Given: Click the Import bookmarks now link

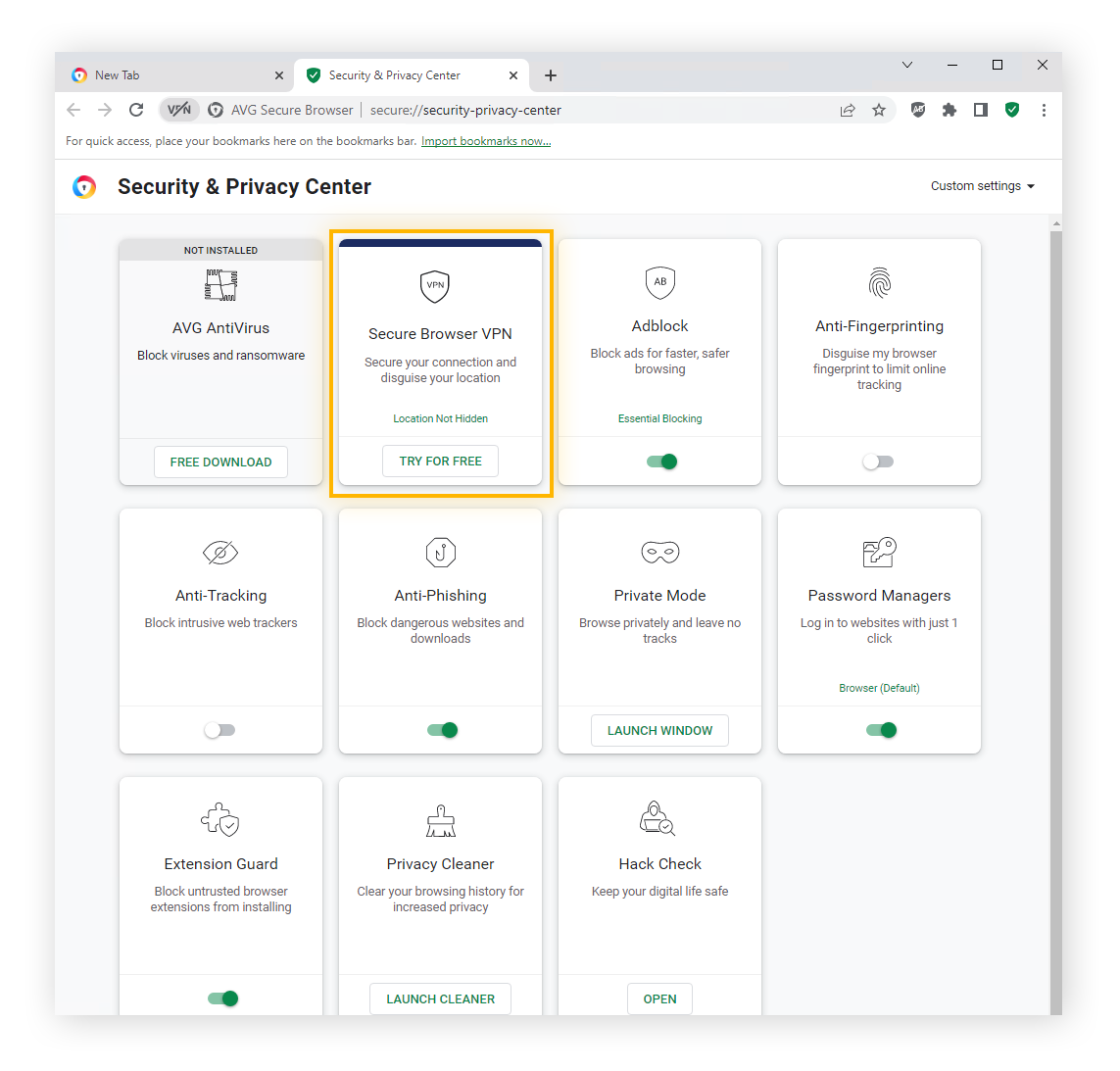Looking at the screenshot, I should 486,140.
